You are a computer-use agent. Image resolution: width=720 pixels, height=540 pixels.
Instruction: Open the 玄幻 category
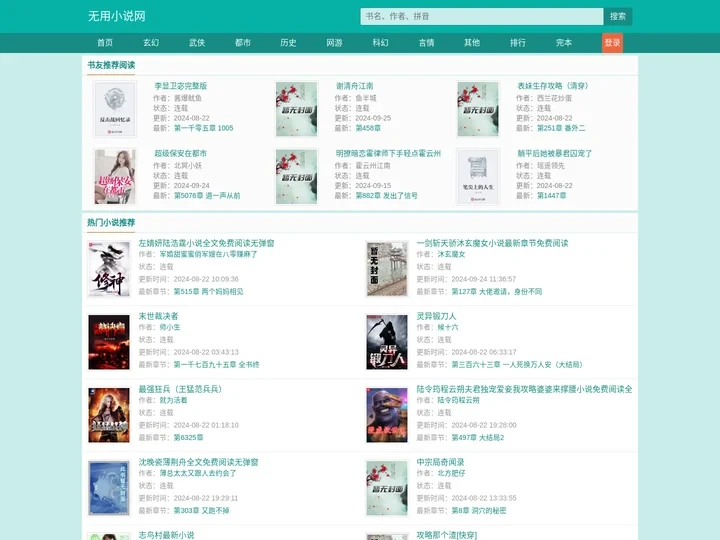point(151,43)
